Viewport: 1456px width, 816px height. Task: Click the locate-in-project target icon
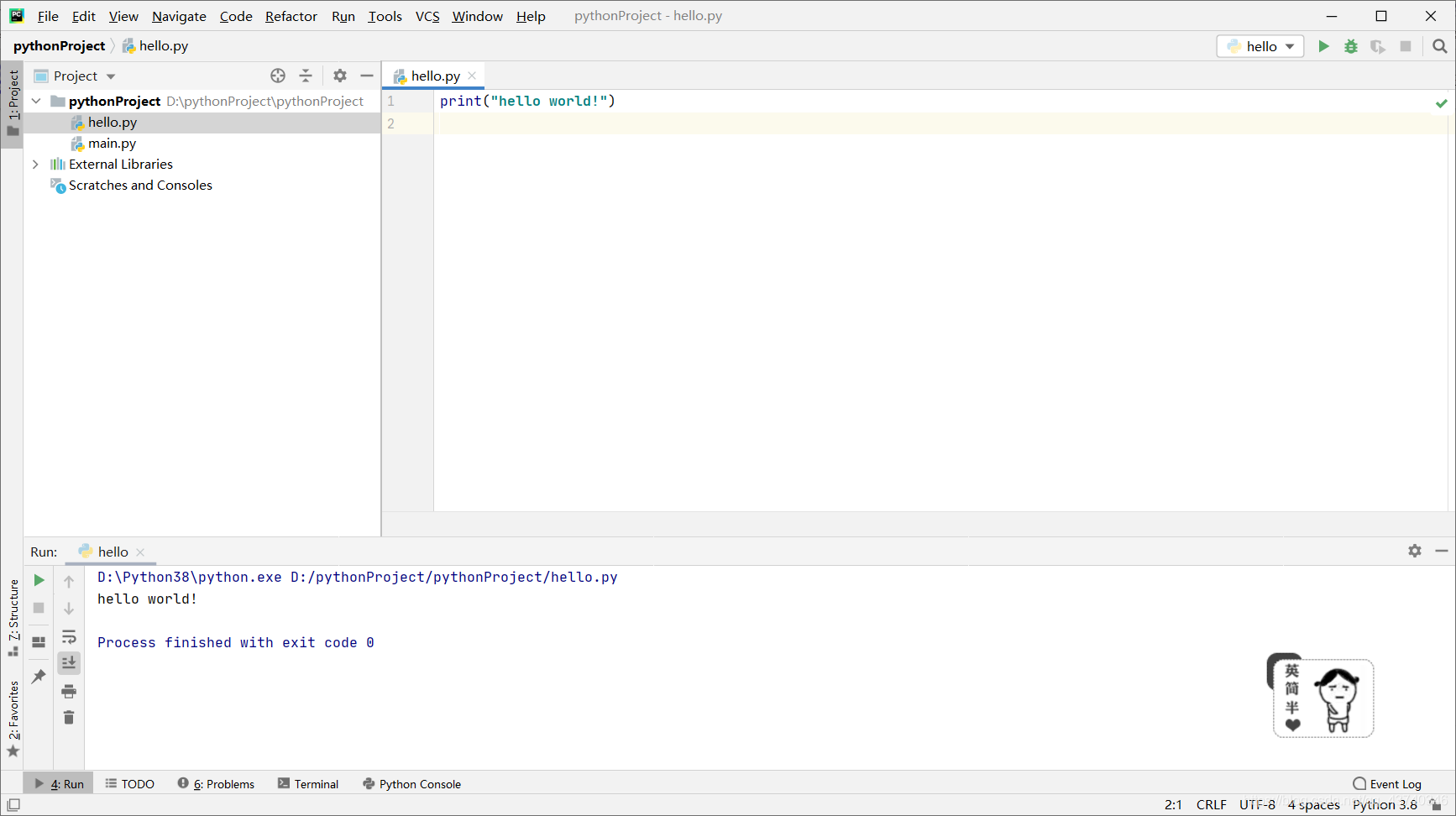pyautogui.click(x=278, y=76)
